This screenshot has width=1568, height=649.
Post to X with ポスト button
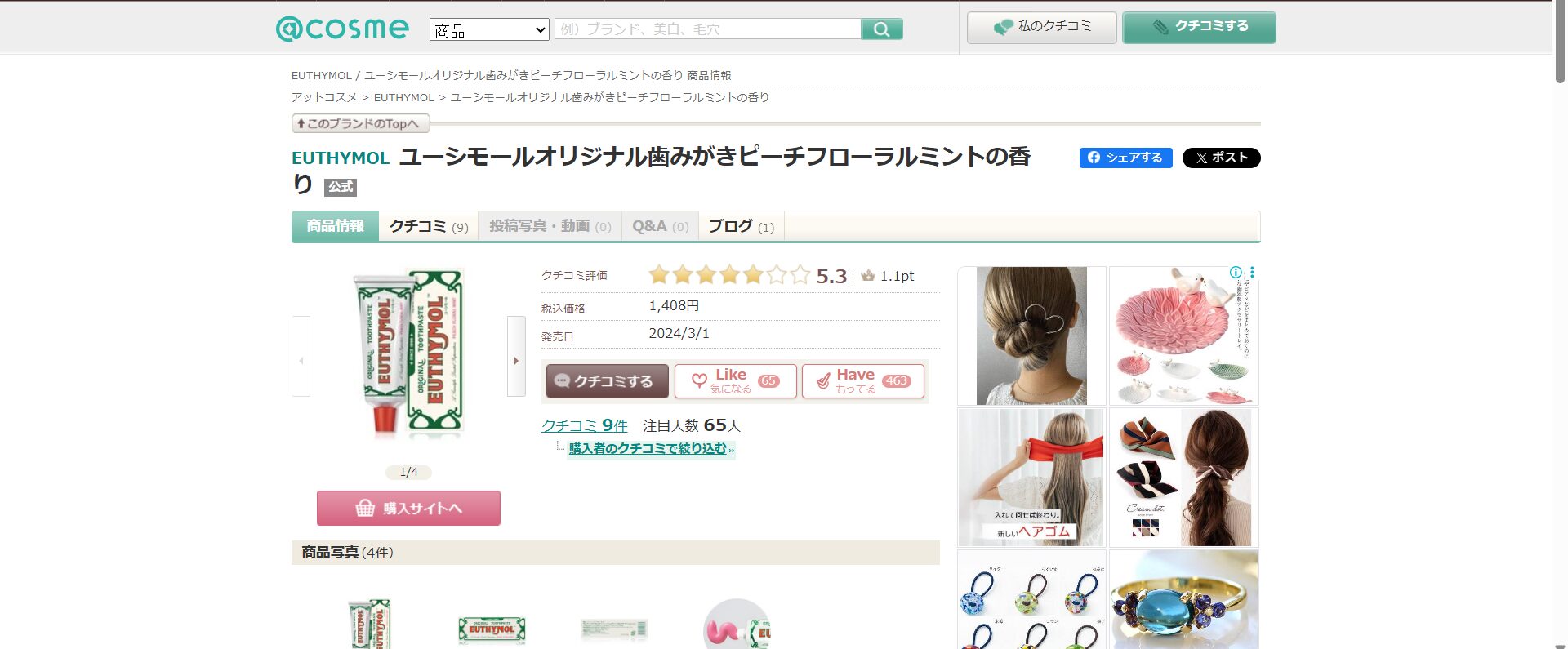(x=1221, y=158)
